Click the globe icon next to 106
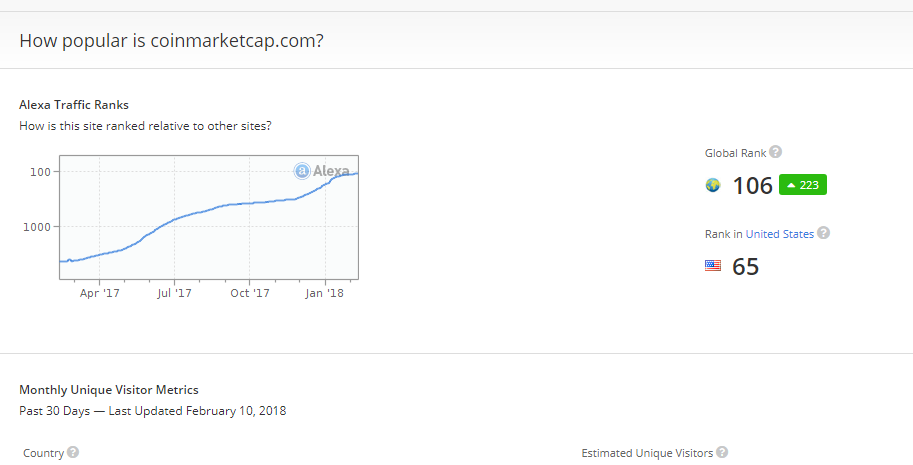Screen dimensions: 913x465 click(713, 185)
